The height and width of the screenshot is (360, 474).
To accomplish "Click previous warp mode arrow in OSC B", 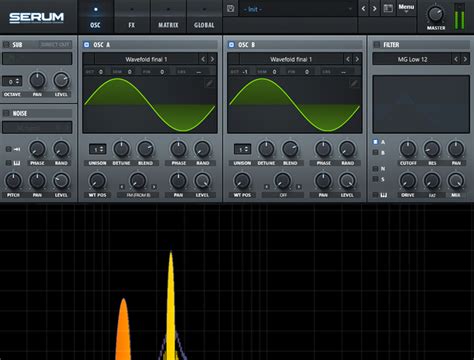I will (266, 187).
